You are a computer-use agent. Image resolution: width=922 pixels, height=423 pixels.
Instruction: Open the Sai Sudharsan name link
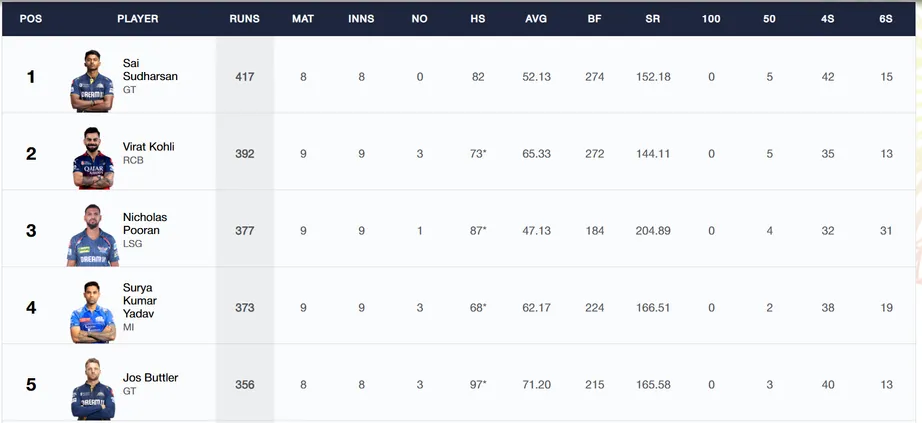click(150, 69)
